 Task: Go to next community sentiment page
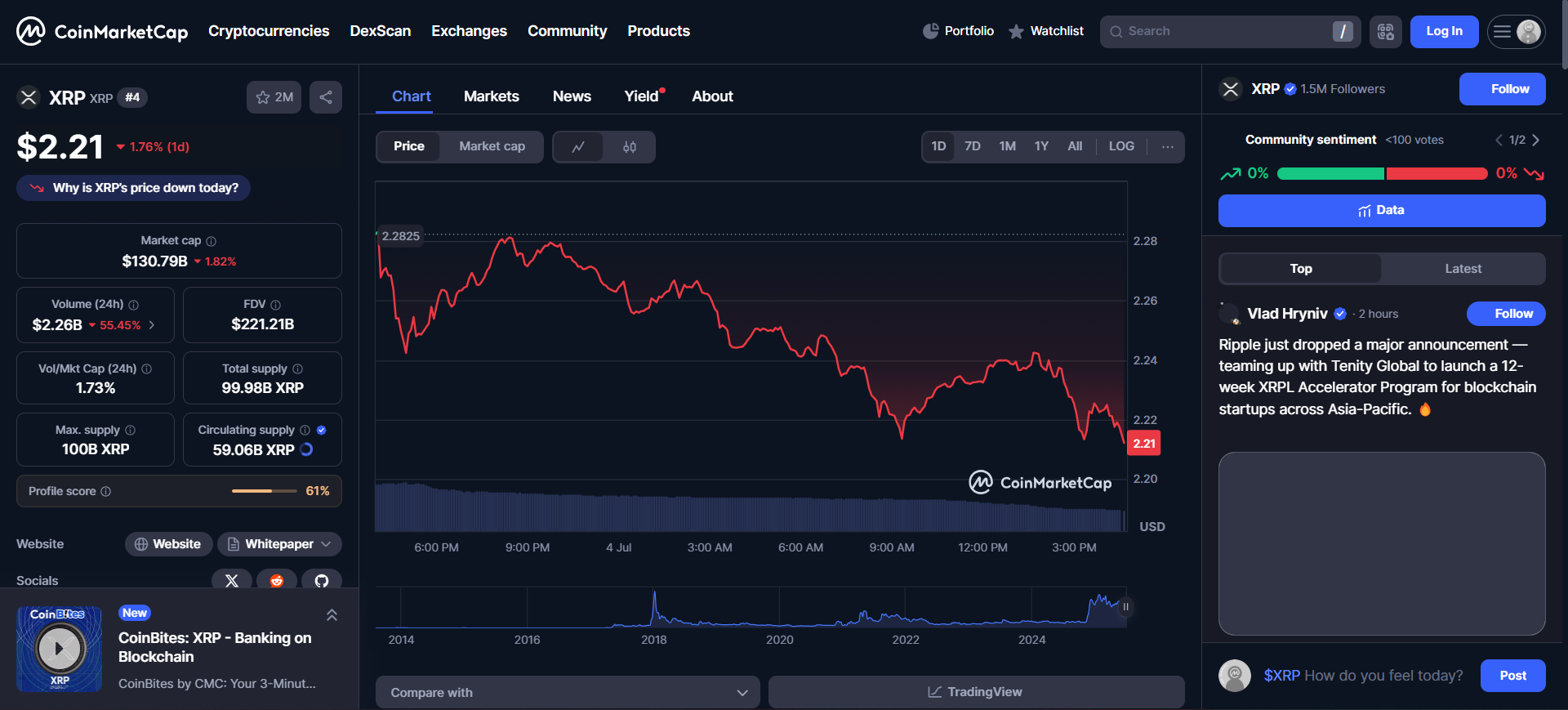[x=1536, y=140]
